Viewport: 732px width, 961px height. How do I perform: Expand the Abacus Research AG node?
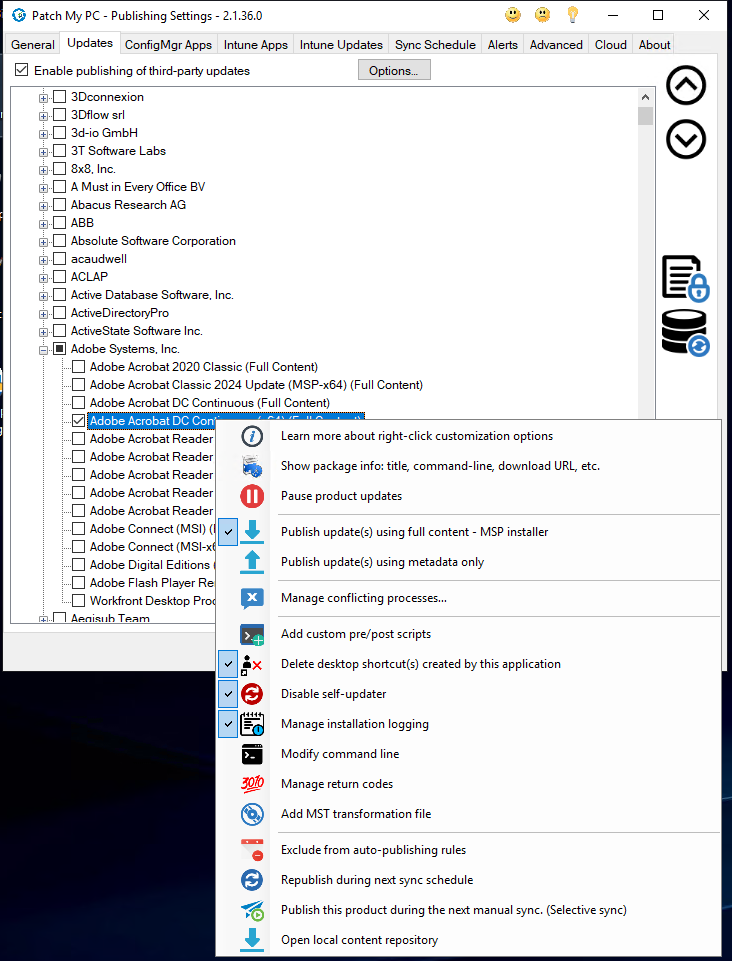point(44,205)
